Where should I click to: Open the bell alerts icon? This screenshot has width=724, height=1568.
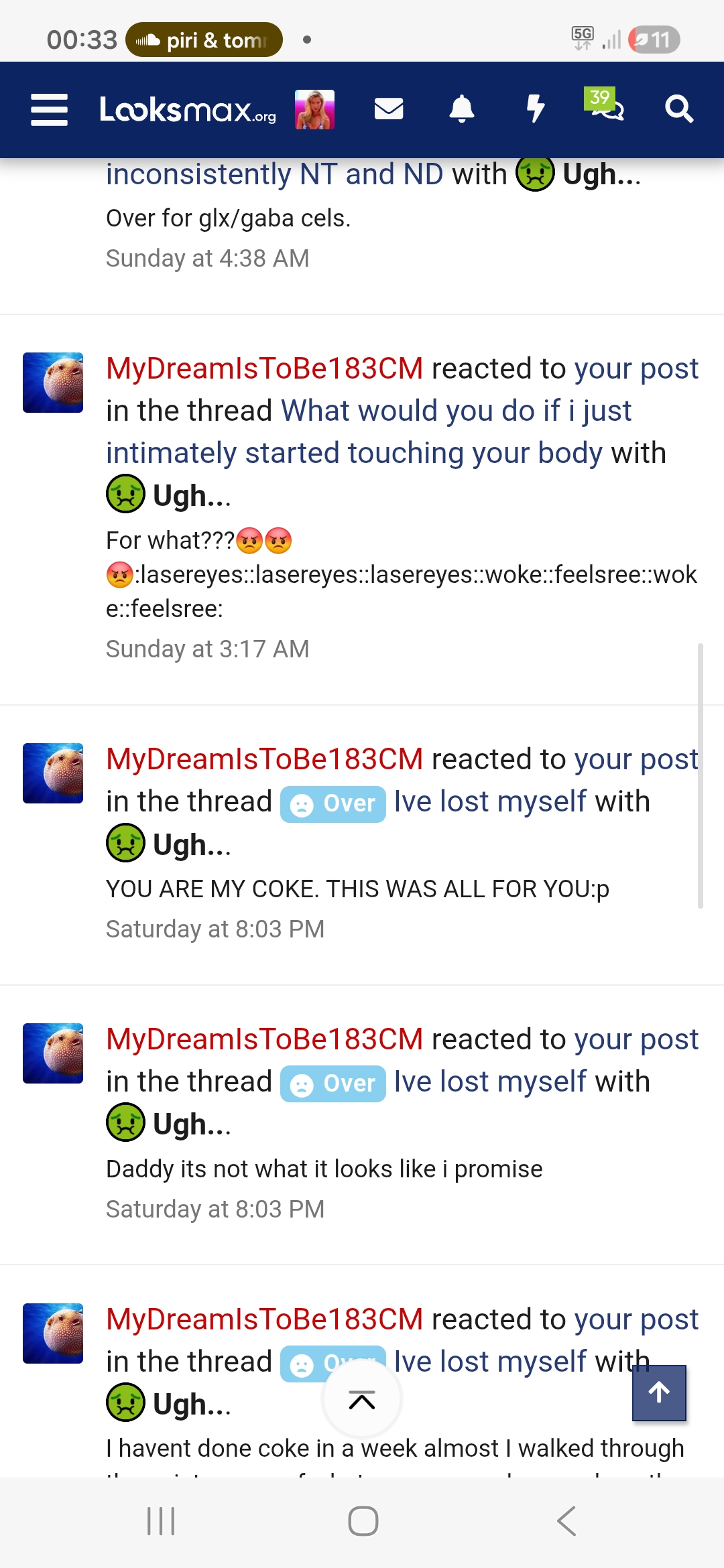[462, 109]
